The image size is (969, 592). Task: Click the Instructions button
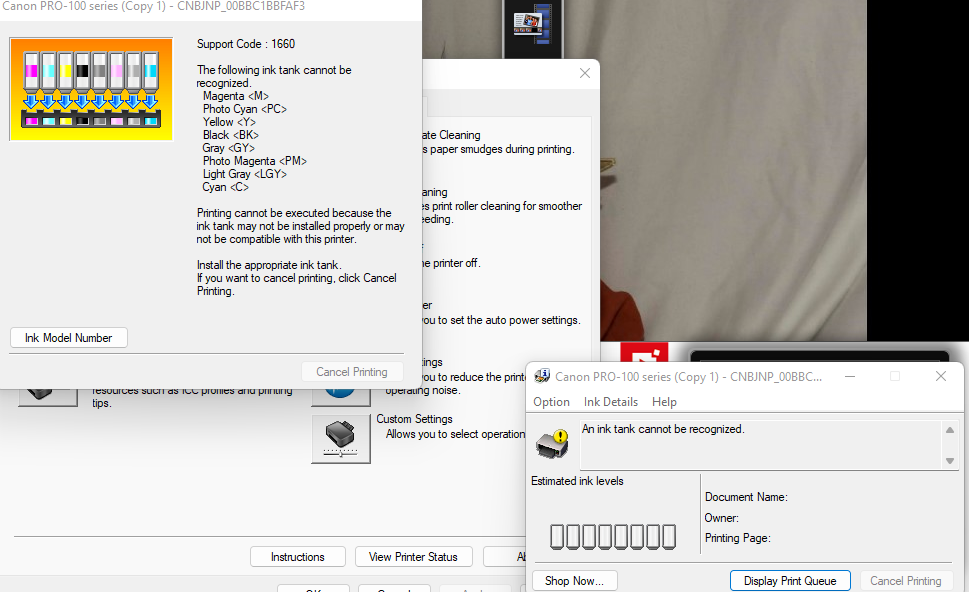point(297,556)
